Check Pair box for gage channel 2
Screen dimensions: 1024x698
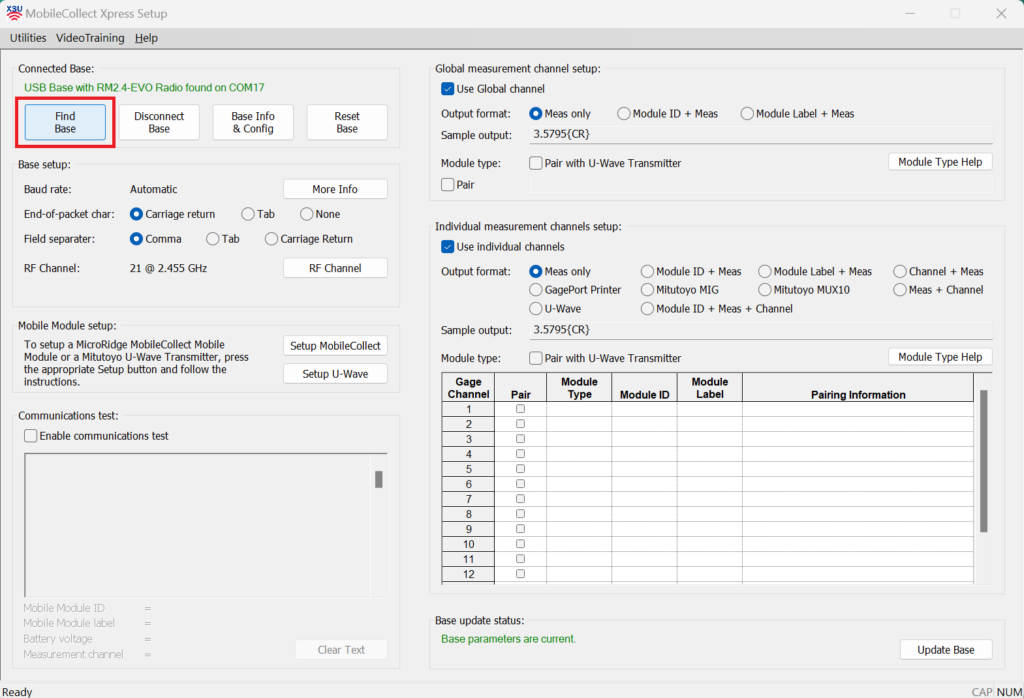520,424
